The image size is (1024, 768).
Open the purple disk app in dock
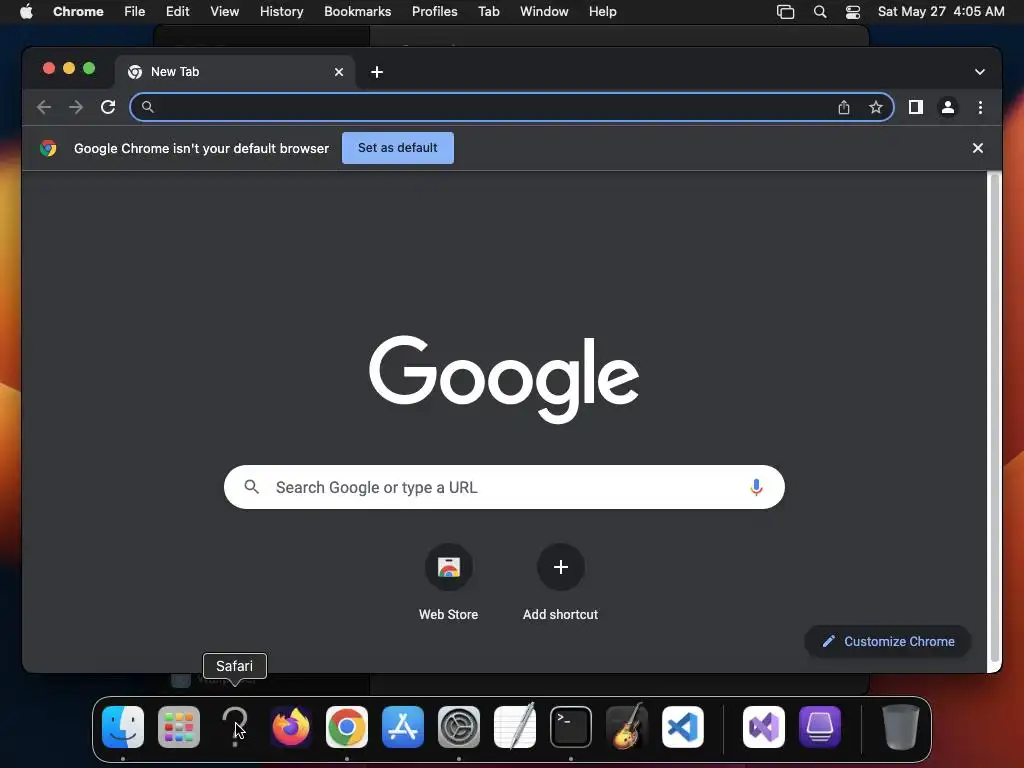click(820, 727)
